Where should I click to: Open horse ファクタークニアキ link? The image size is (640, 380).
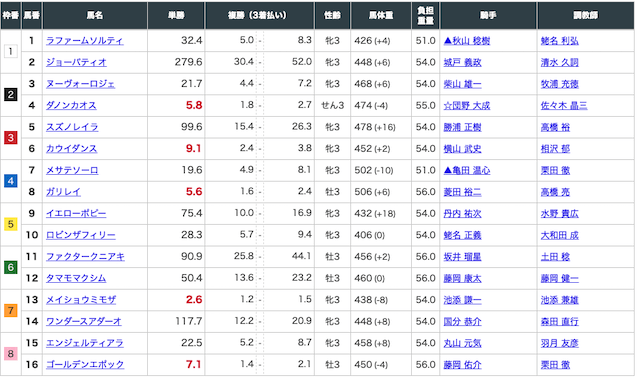85,257
